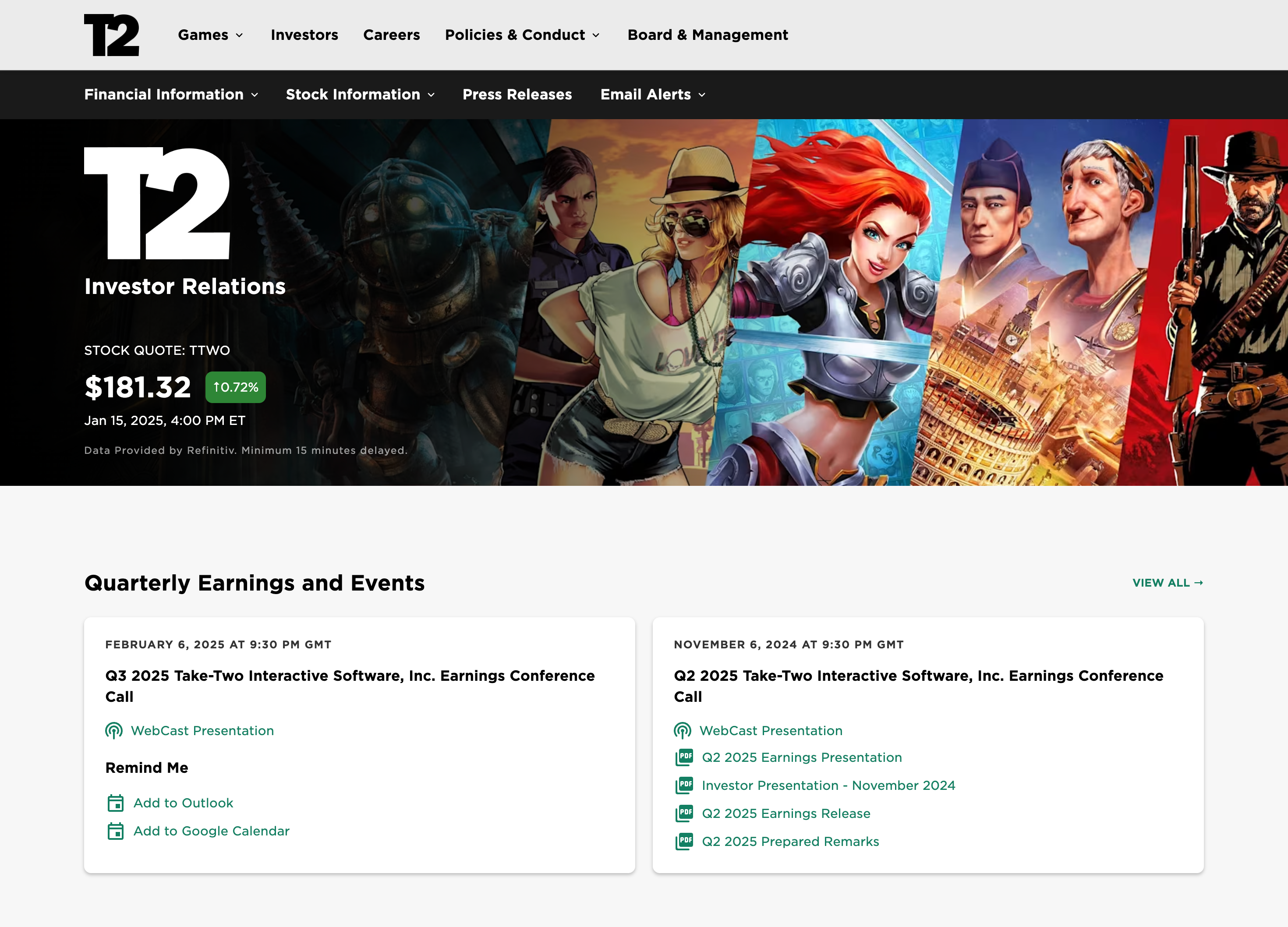This screenshot has width=1288, height=927.
Task: Open the Financial Information dropdown
Action: pyautogui.click(x=171, y=95)
